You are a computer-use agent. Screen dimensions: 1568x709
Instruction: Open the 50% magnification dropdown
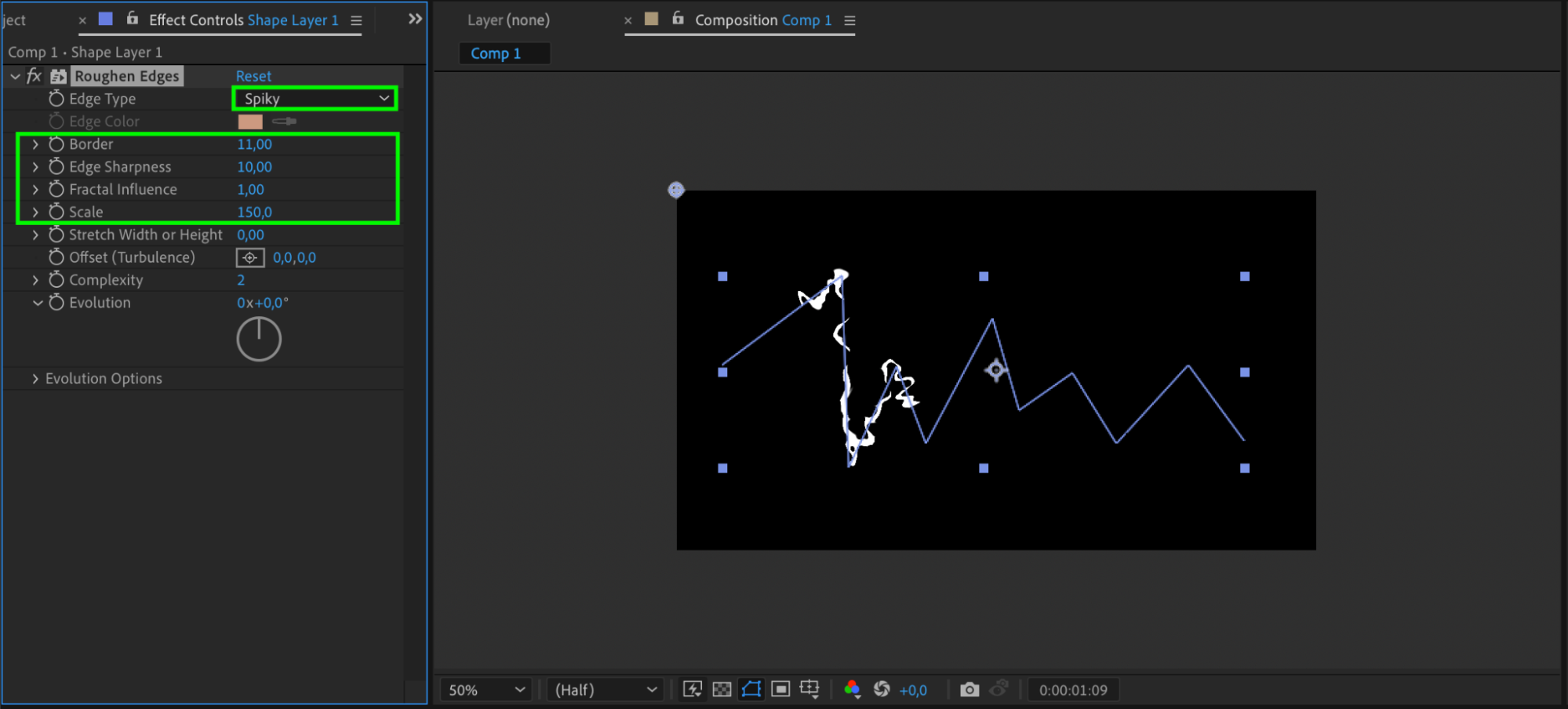486,689
